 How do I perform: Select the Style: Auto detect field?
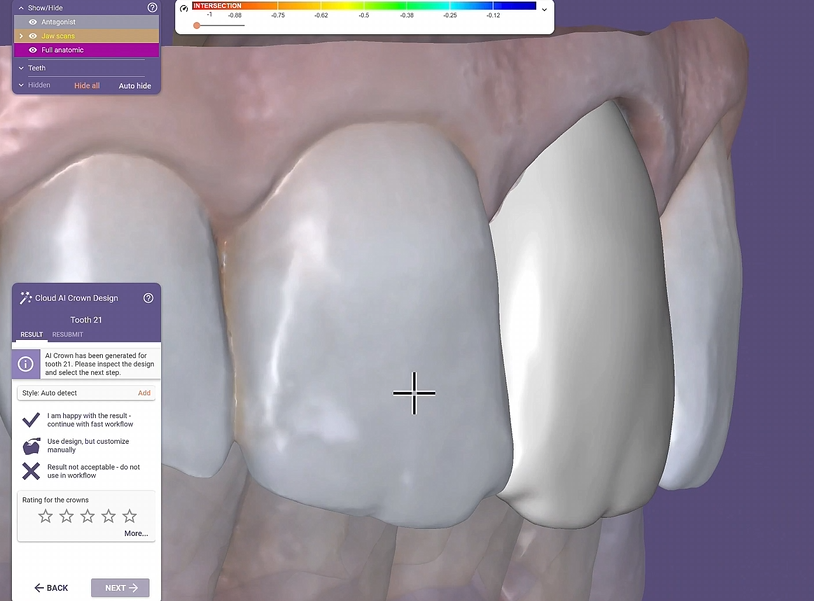(86, 393)
